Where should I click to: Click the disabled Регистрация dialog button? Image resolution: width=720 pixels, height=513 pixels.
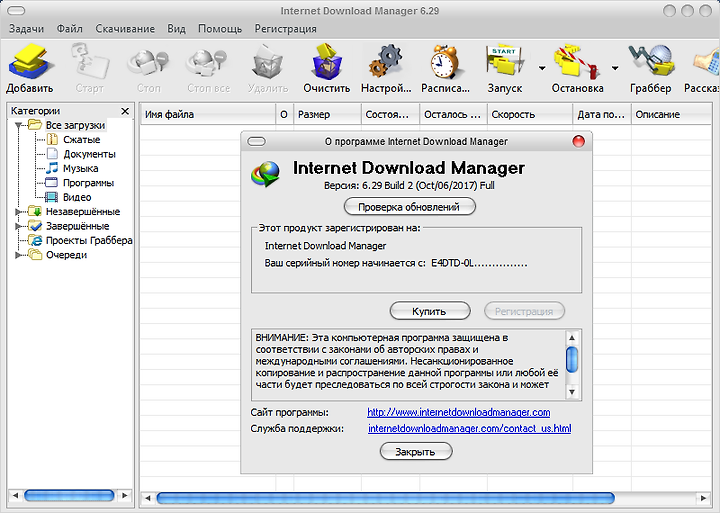point(524,311)
